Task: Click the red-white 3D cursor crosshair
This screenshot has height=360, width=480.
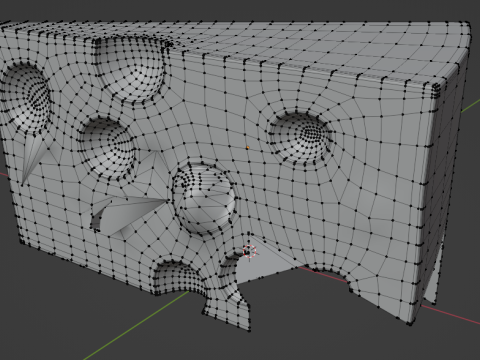Action: [249, 252]
